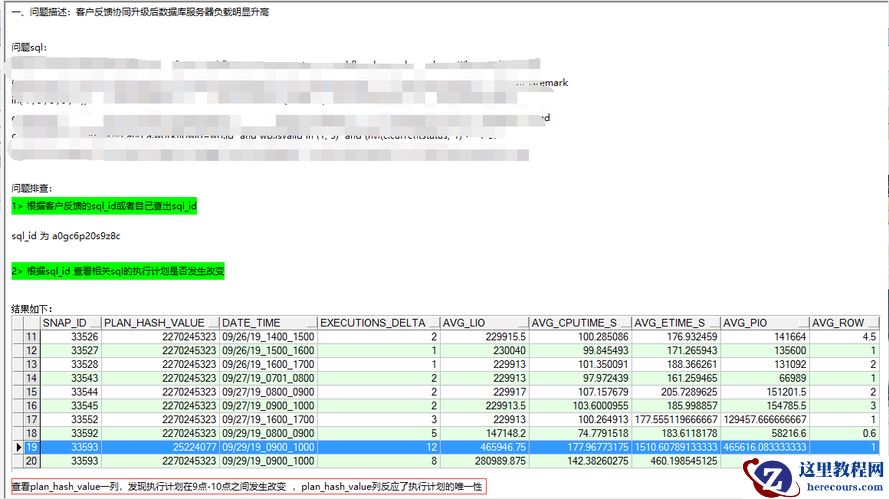Select row number 18 in the grid
889x499 pixels.
point(31,433)
